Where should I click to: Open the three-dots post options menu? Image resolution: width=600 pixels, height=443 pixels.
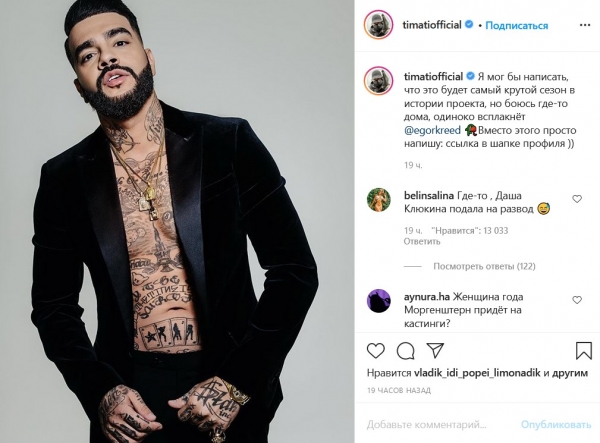tap(585, 25)
